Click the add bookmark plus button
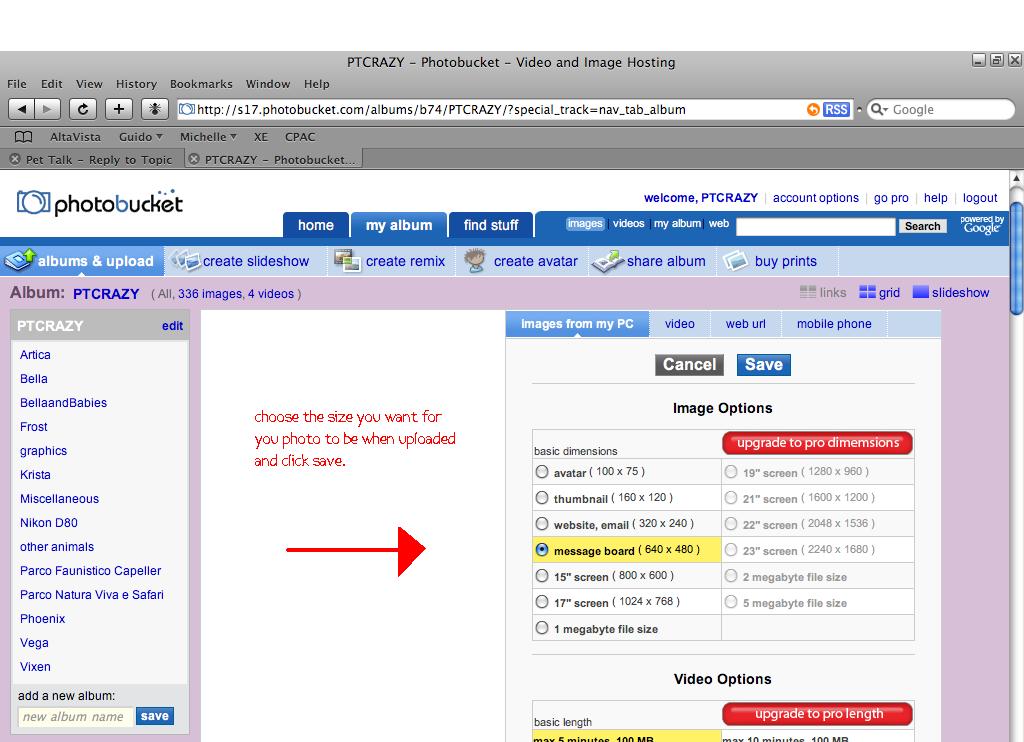Screen dimensions: 1024x742 click(x=119, y=109)
